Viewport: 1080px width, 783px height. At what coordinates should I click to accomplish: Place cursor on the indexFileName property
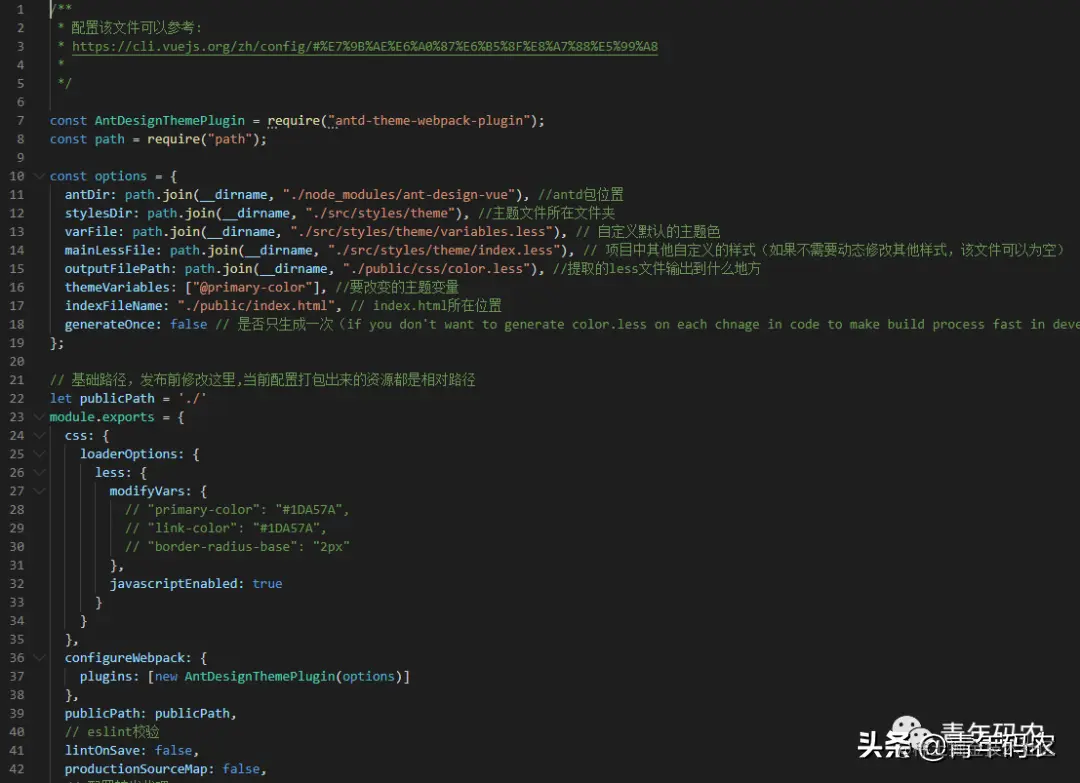point(114,306)
